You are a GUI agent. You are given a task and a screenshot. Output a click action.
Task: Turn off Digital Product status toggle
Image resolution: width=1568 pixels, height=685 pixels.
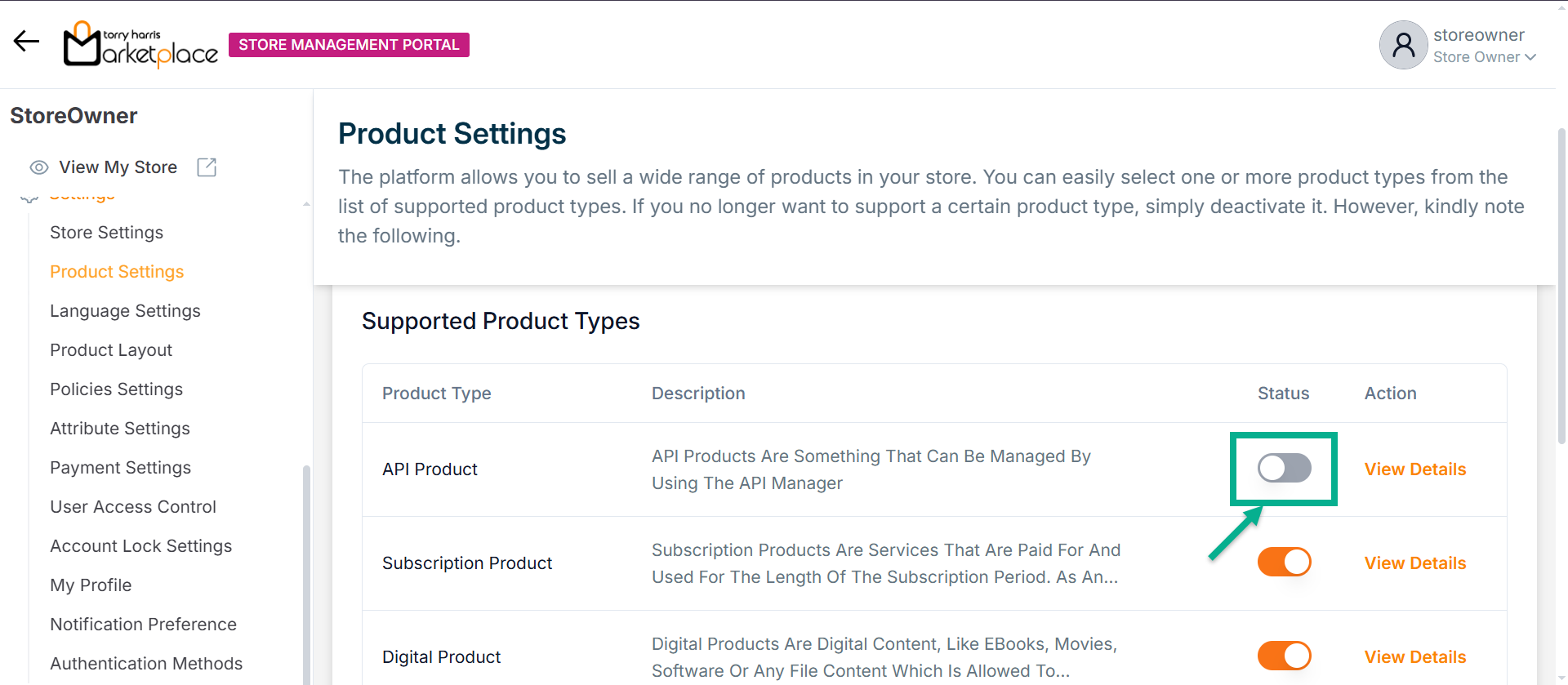point(1284,656)
